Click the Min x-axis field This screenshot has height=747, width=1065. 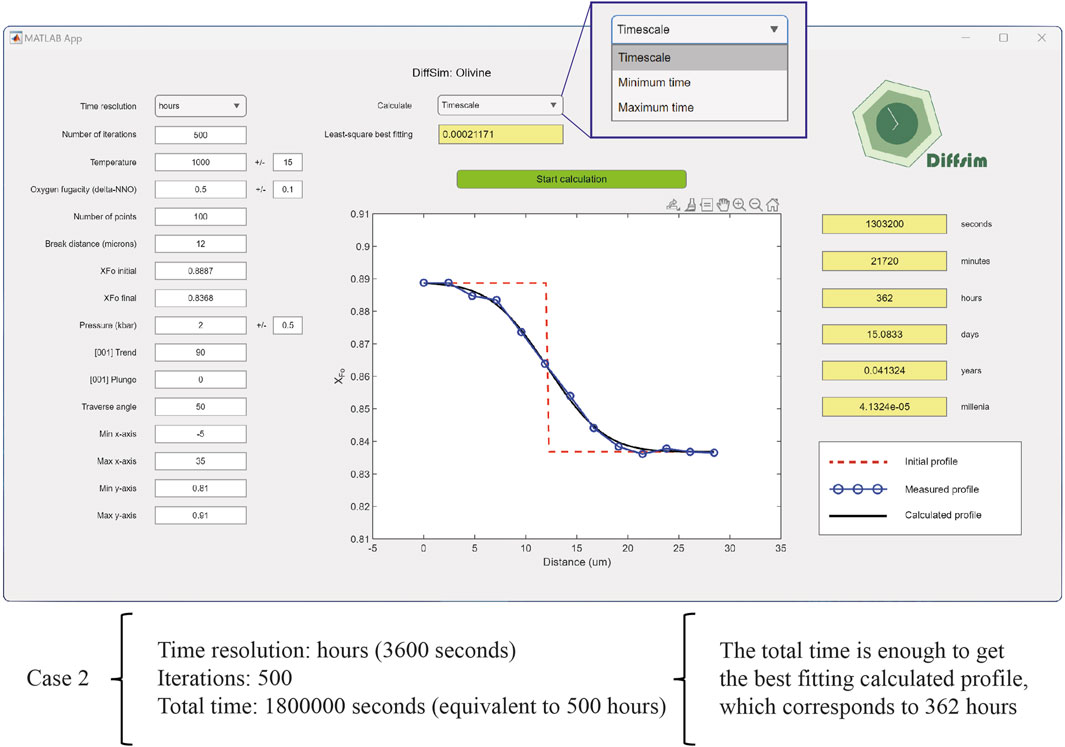(x=200, y=434)
